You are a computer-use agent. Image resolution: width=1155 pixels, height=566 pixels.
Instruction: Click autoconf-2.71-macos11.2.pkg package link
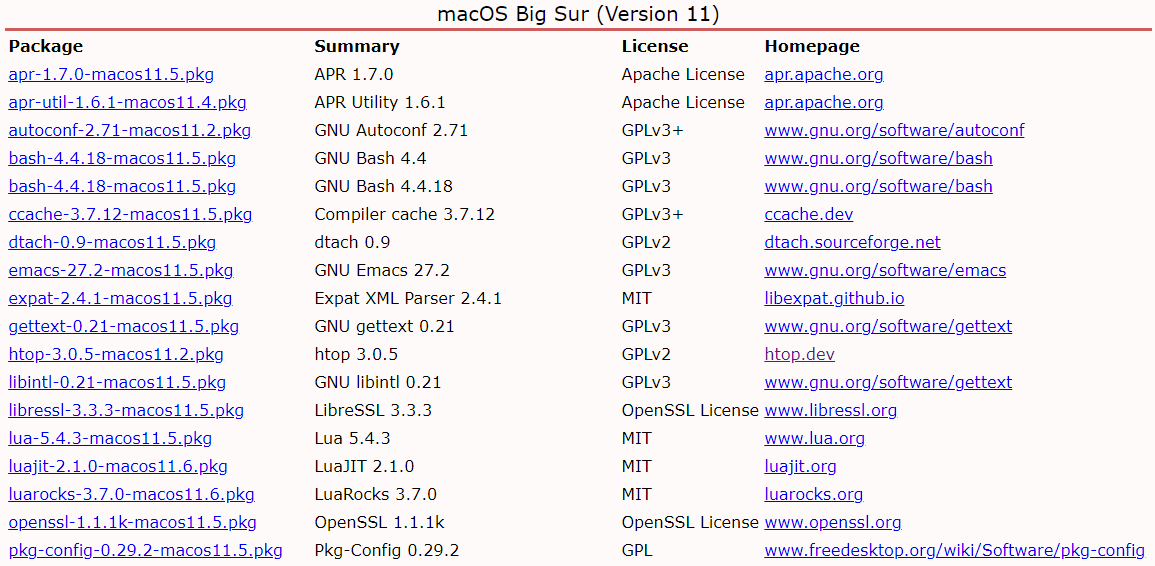(130, 131)
